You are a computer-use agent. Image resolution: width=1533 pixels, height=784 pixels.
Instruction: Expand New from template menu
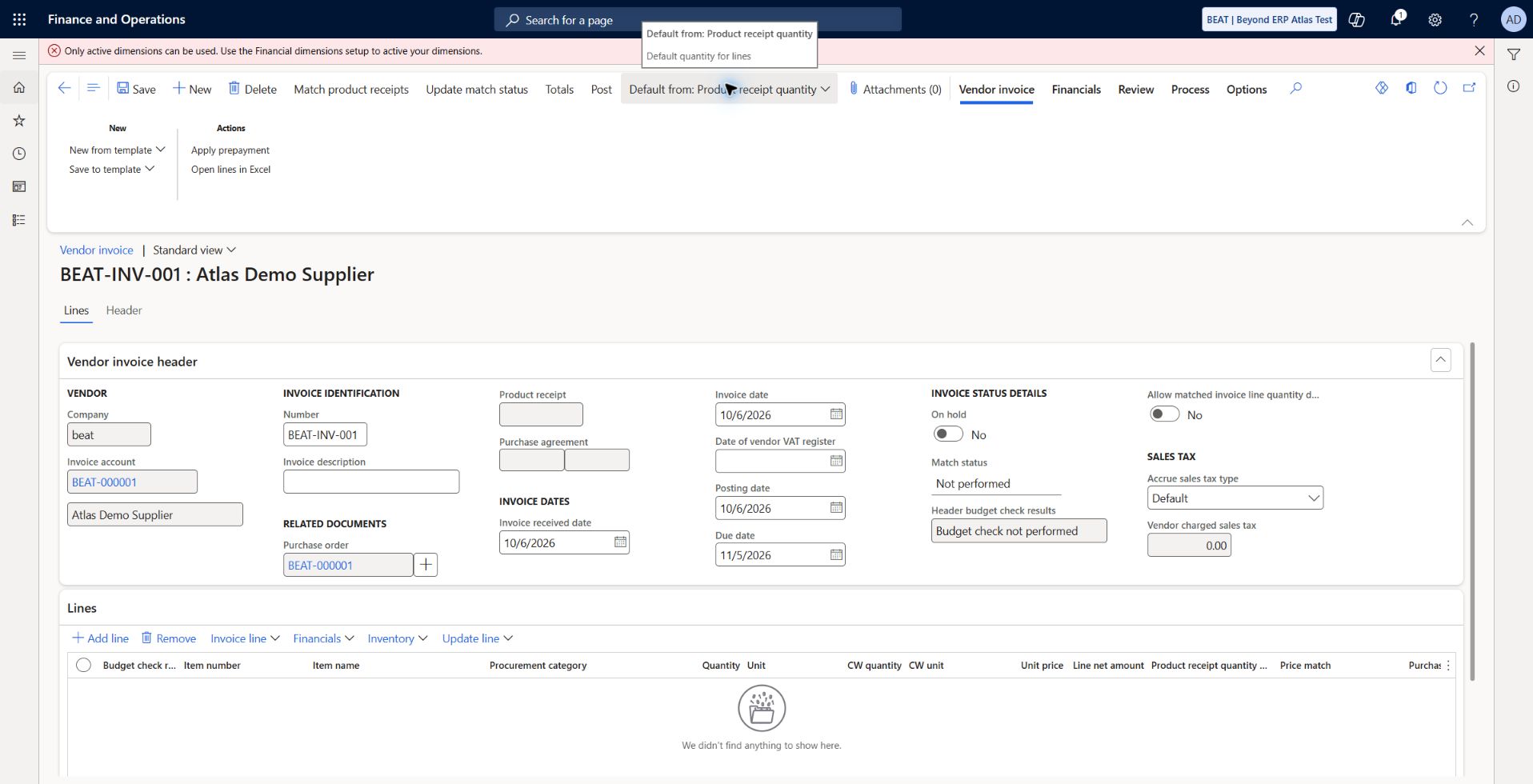click(117, 150)
